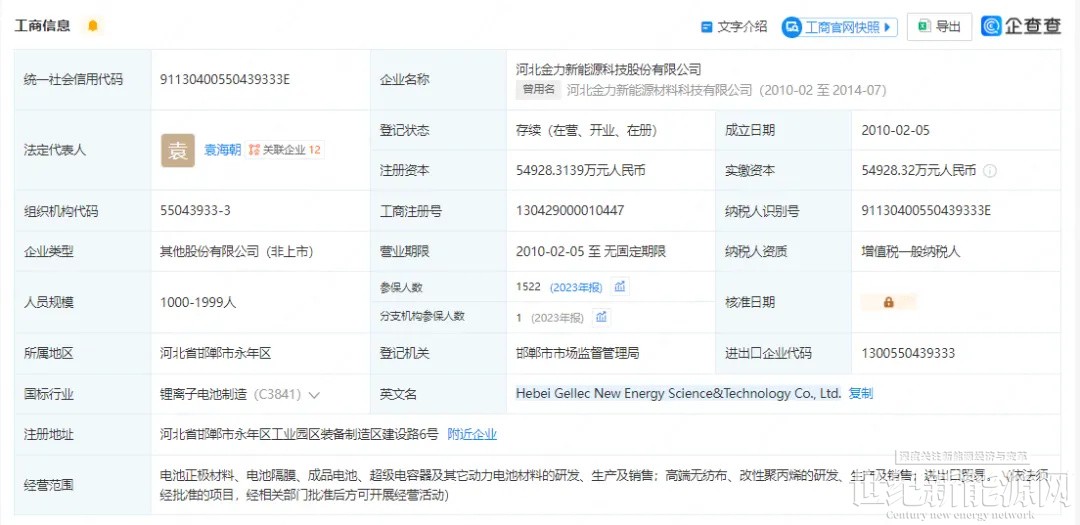1080x525 pixels.
Task: View 关联企业 12 related companies
Action: coord(285,150)
